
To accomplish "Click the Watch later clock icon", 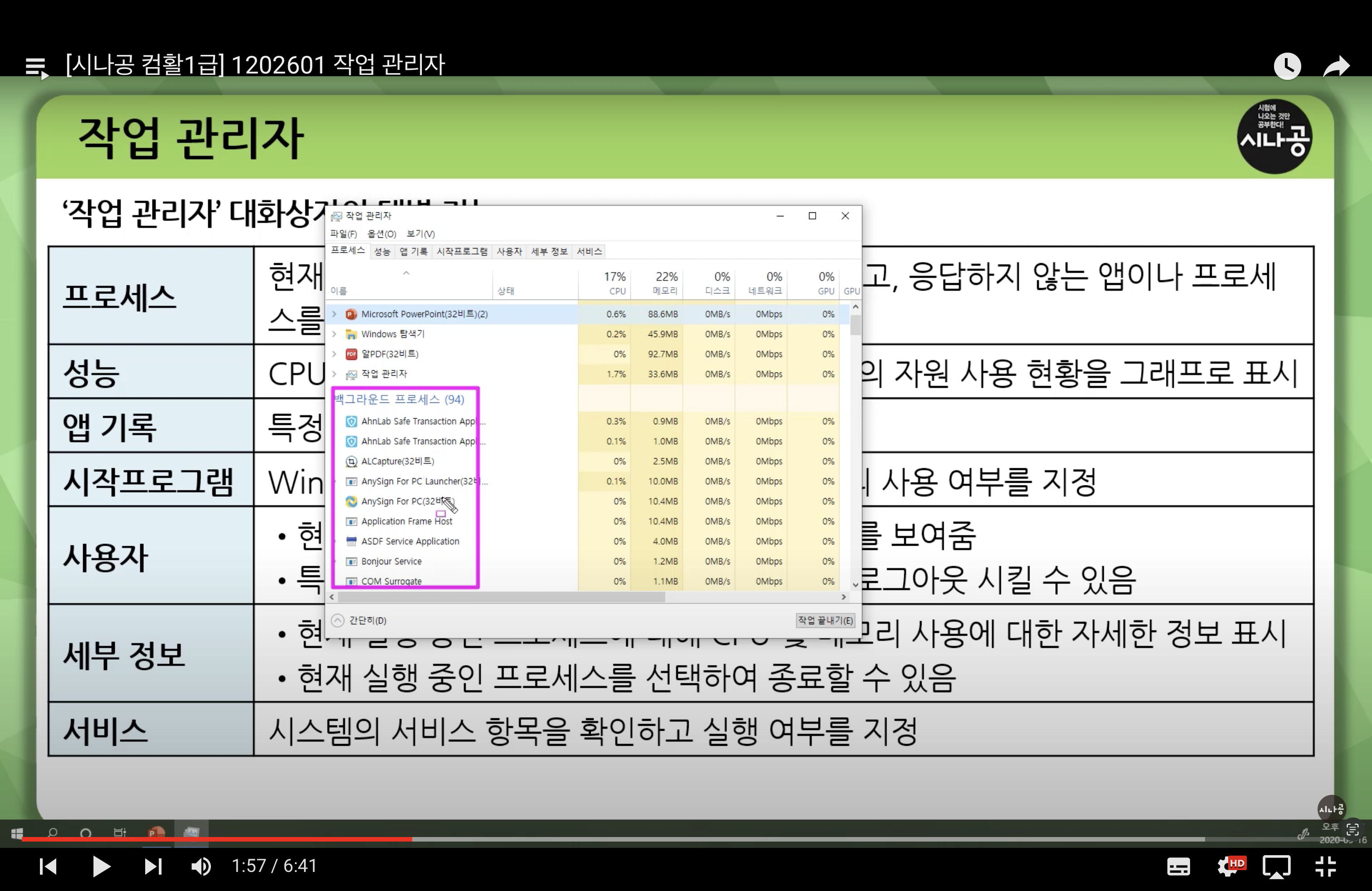I will click(x=1287, y=66).
